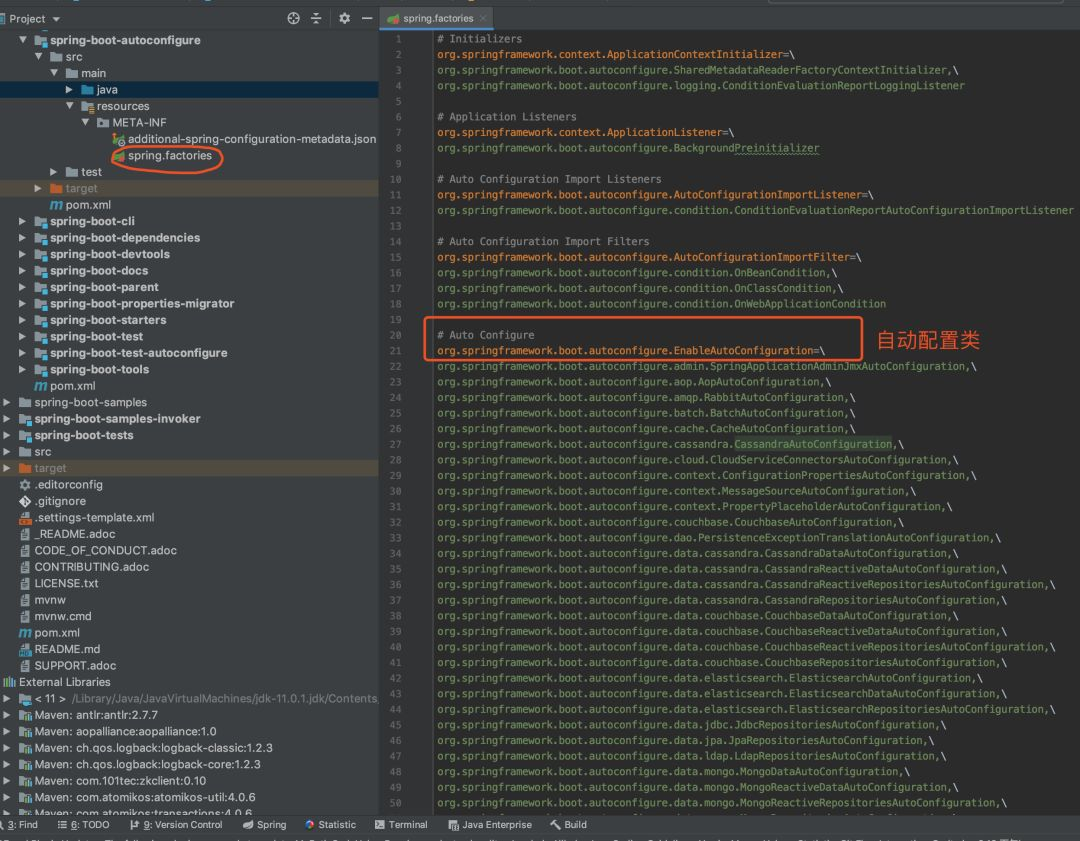Select the spring-boot-test-autoconfigure module
This screenshot has height=841, width=1080.
138,353
